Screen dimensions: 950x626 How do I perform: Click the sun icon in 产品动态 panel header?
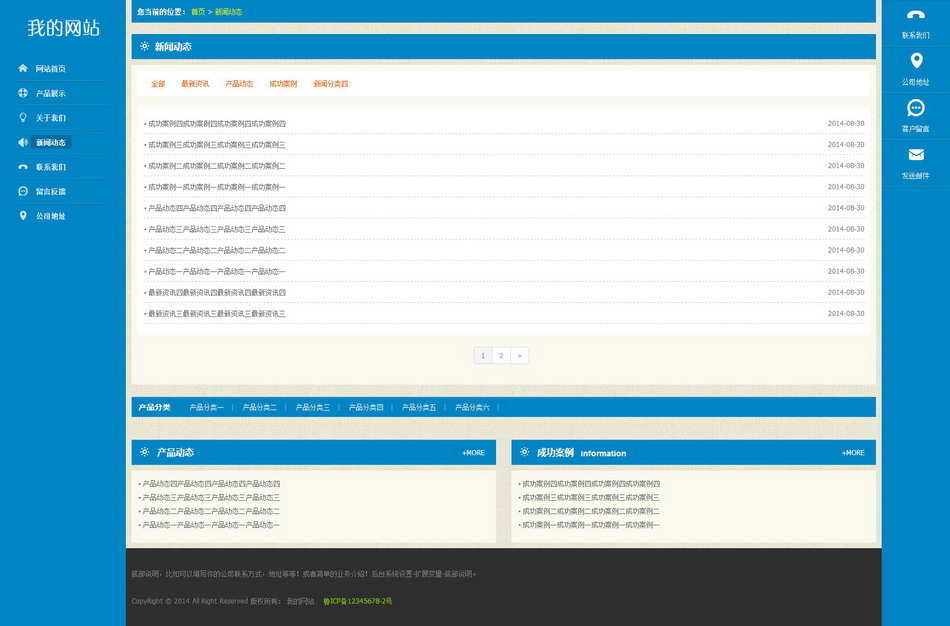click(x=144, y=452)
